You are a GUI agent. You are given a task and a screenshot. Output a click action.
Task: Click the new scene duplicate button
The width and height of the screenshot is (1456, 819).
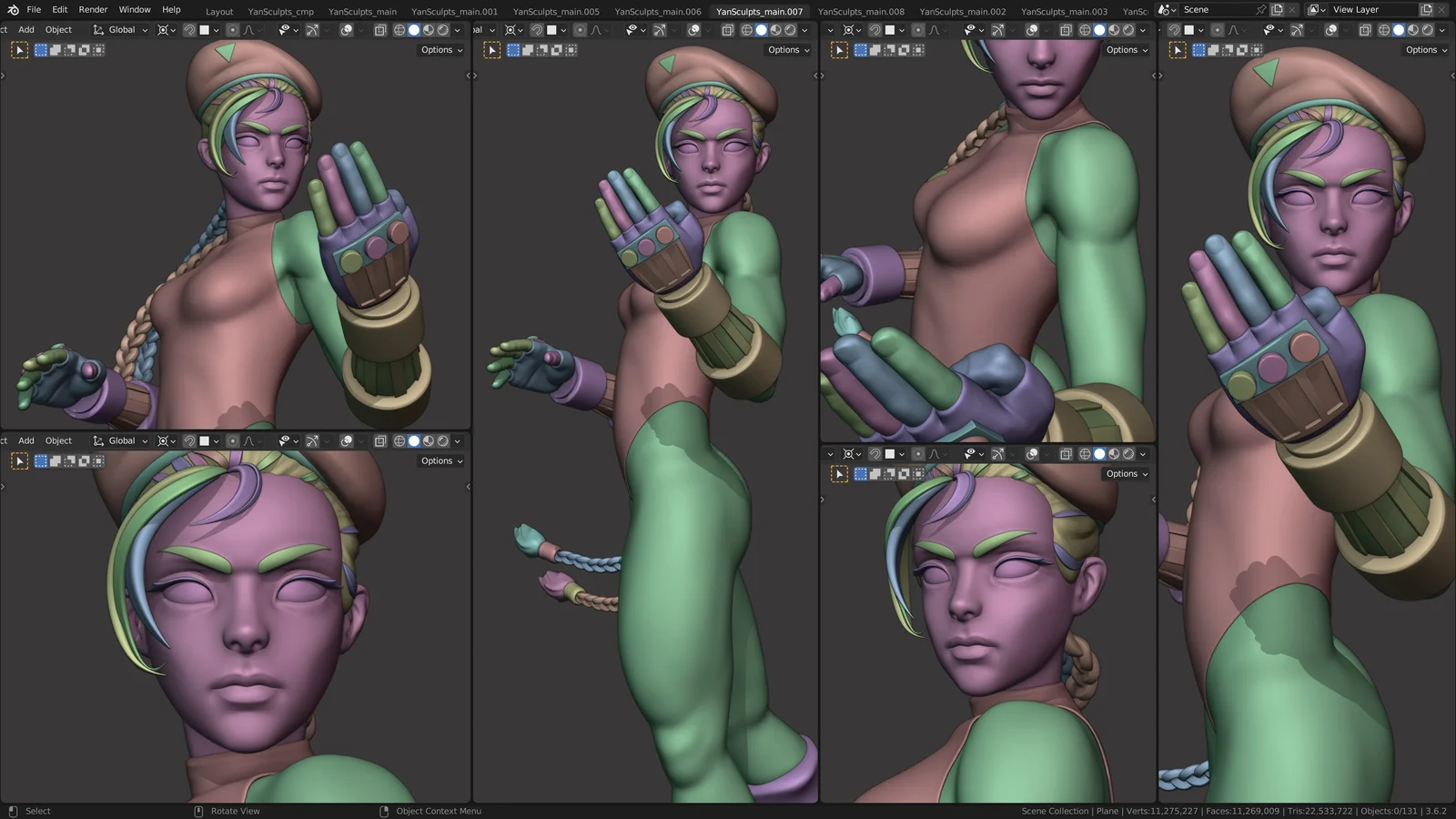coord(1277,9)
